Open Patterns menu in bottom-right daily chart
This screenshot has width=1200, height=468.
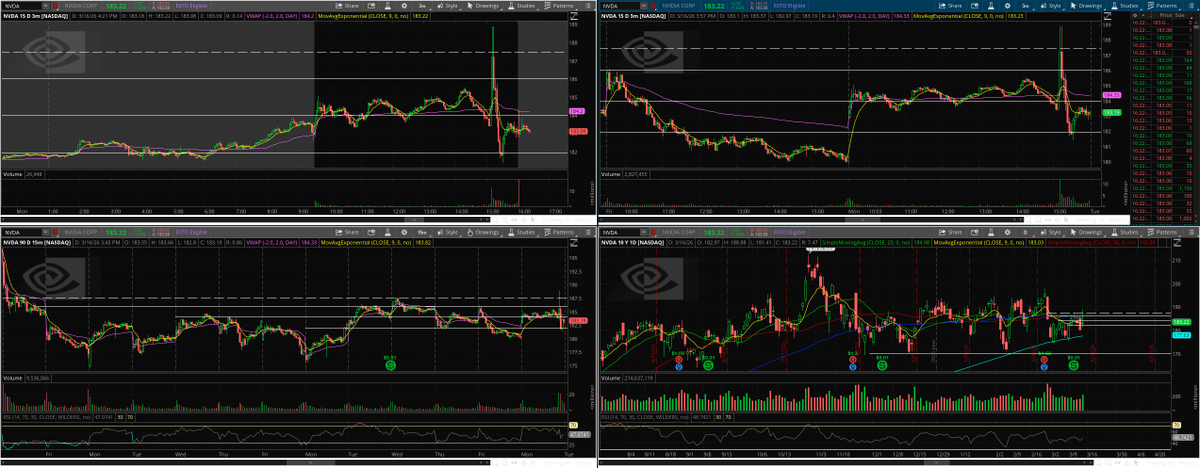(x=1163, y=232)
